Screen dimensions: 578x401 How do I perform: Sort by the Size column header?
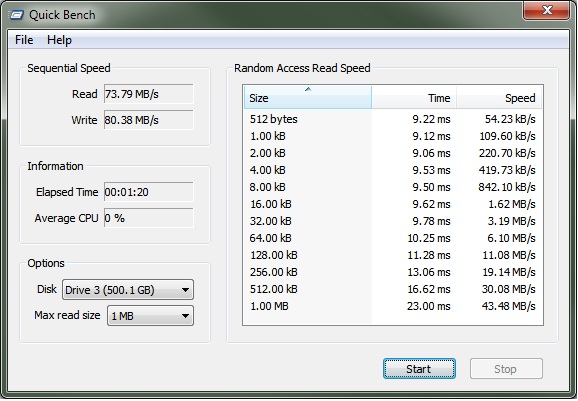tap(307, 97)
